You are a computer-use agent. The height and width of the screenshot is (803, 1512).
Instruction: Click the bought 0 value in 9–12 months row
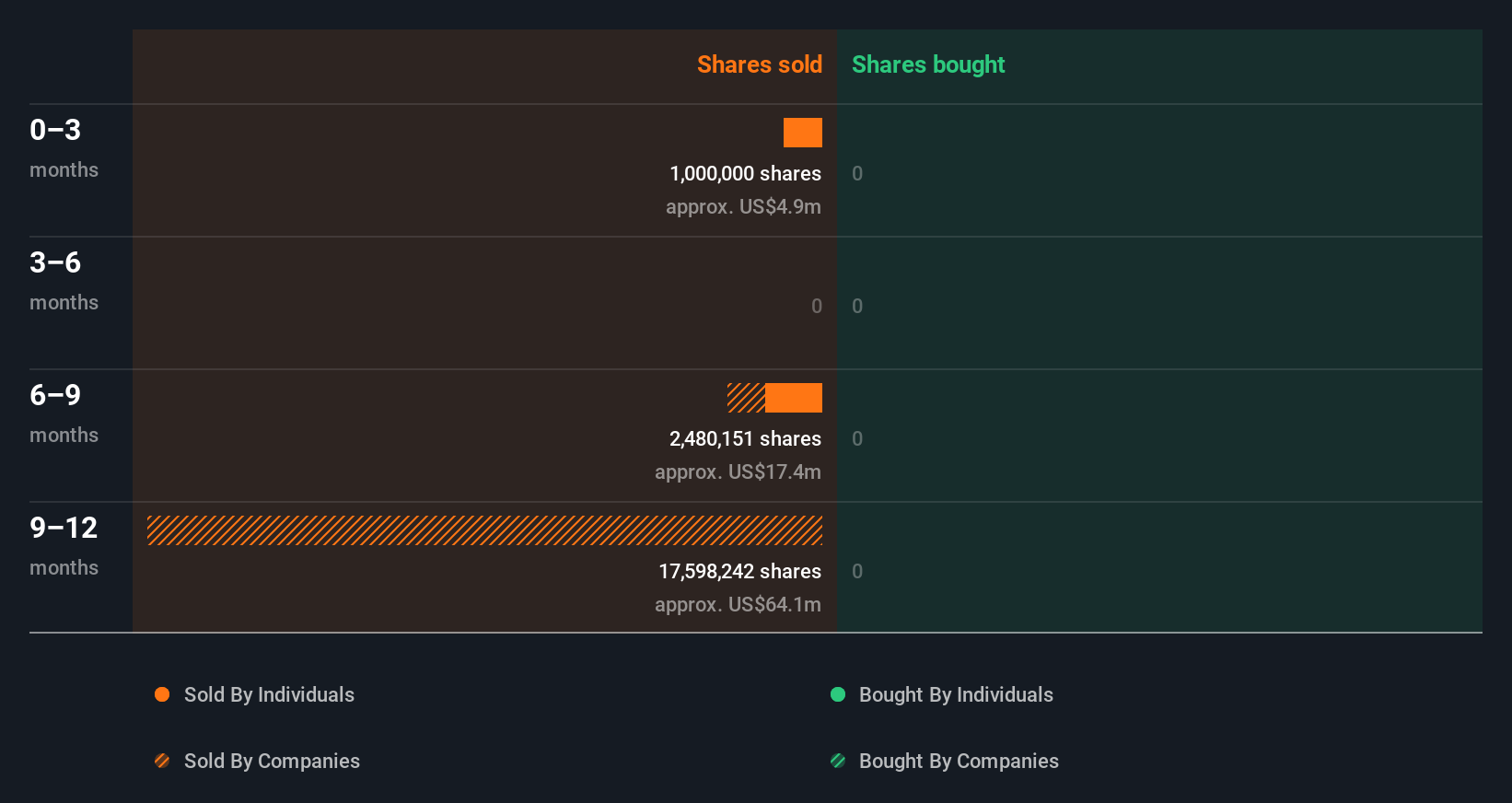coord(857,571)
